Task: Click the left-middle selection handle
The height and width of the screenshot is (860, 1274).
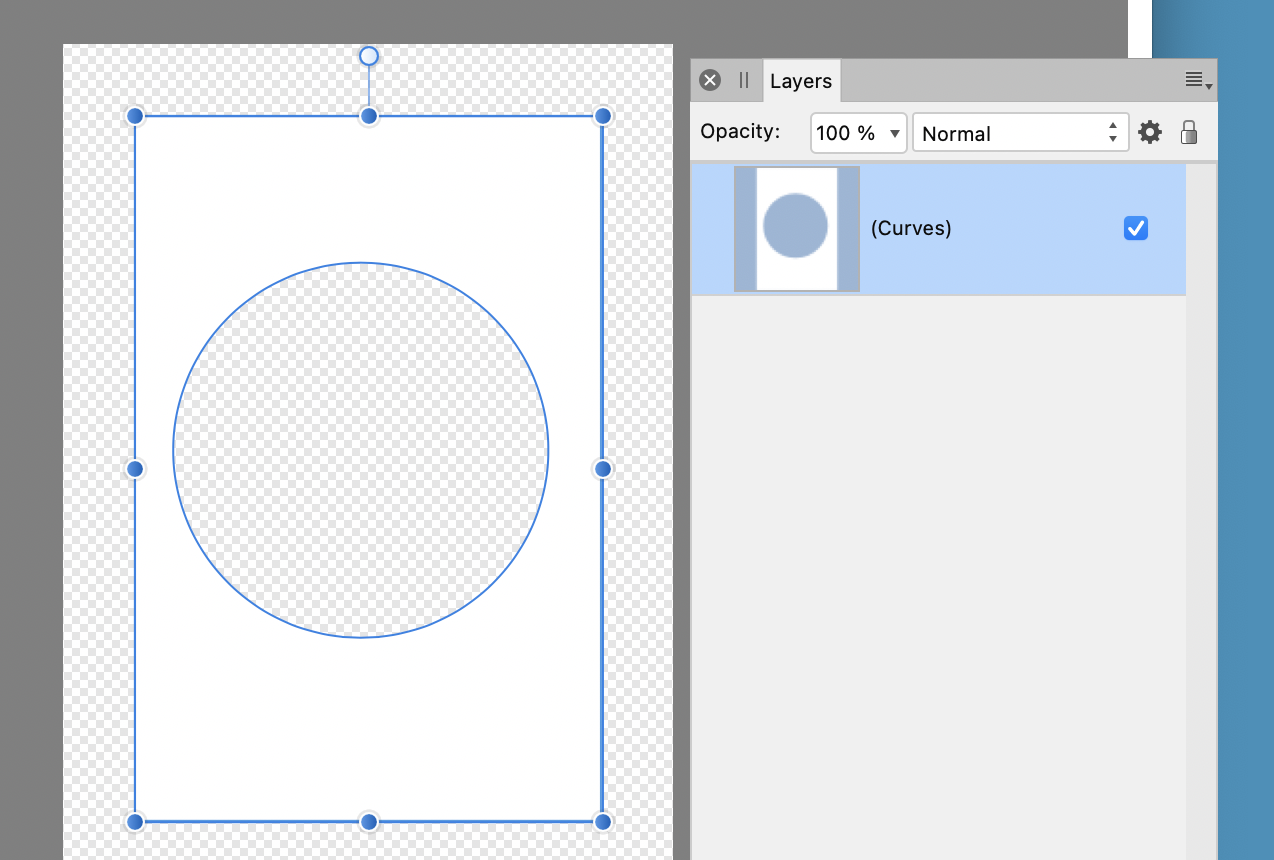Action: 135,469
